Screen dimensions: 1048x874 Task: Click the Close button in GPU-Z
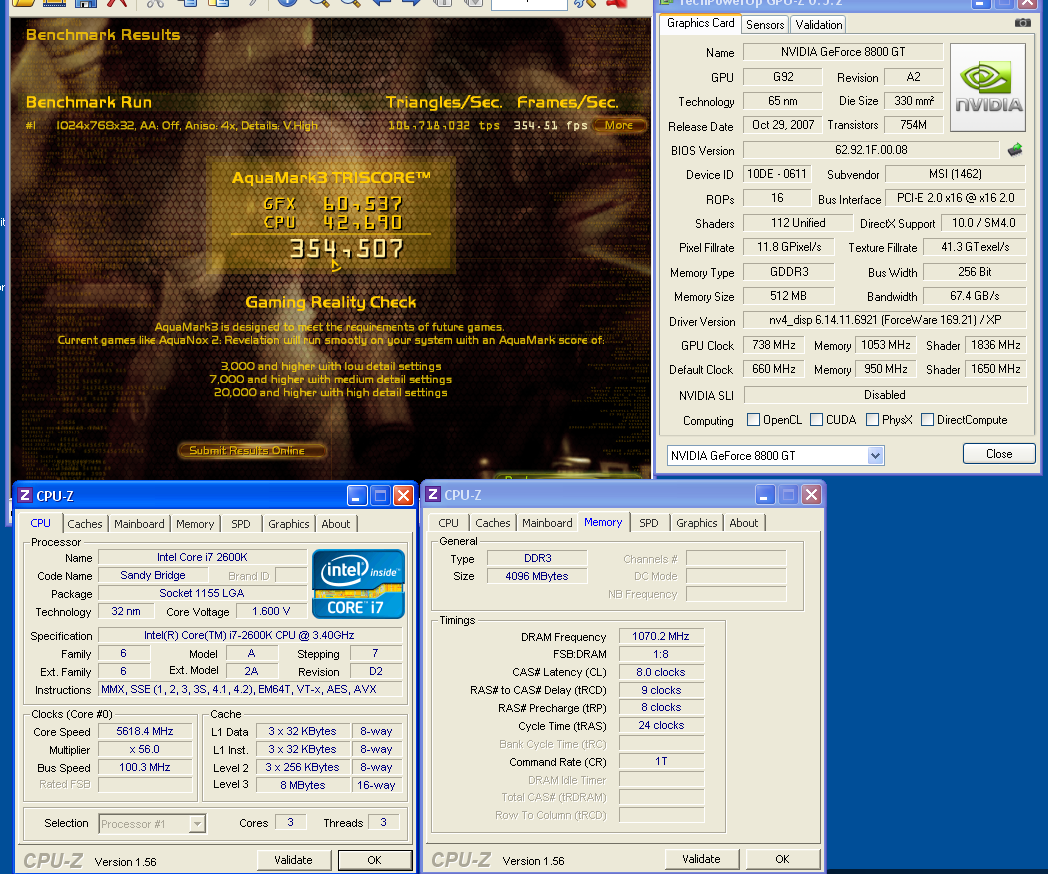pos(999,454)
